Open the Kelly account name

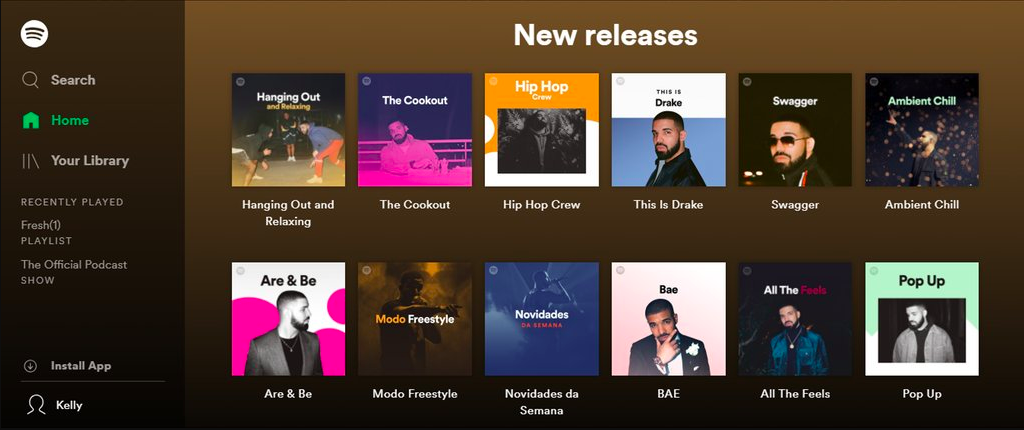69,405
